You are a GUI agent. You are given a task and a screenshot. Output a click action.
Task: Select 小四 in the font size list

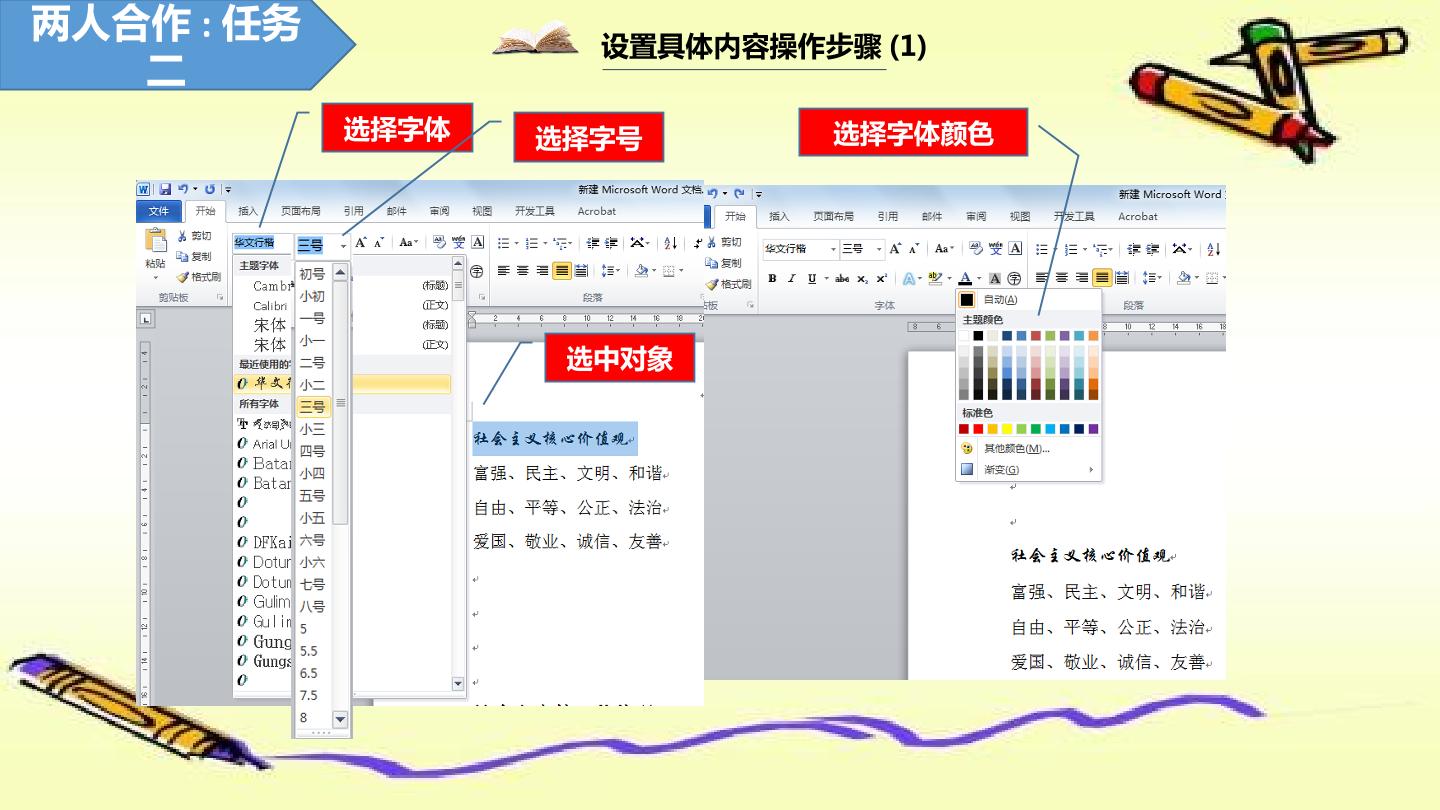[x=312, y=473]
